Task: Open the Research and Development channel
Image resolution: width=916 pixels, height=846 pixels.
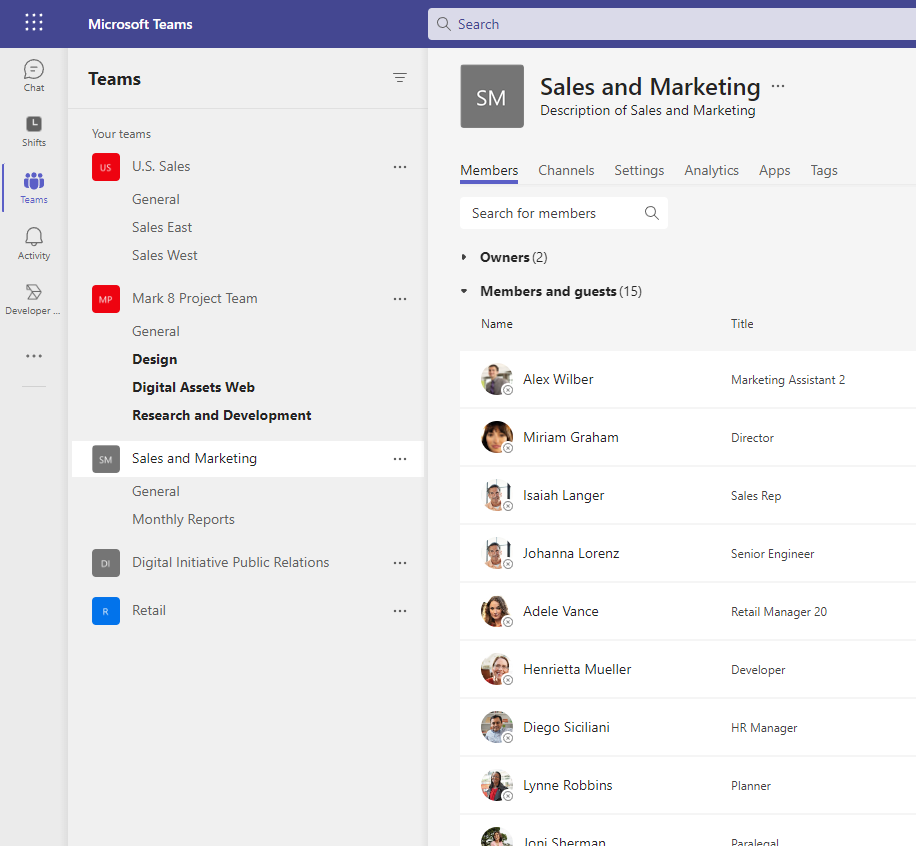Action: point(221,415)
